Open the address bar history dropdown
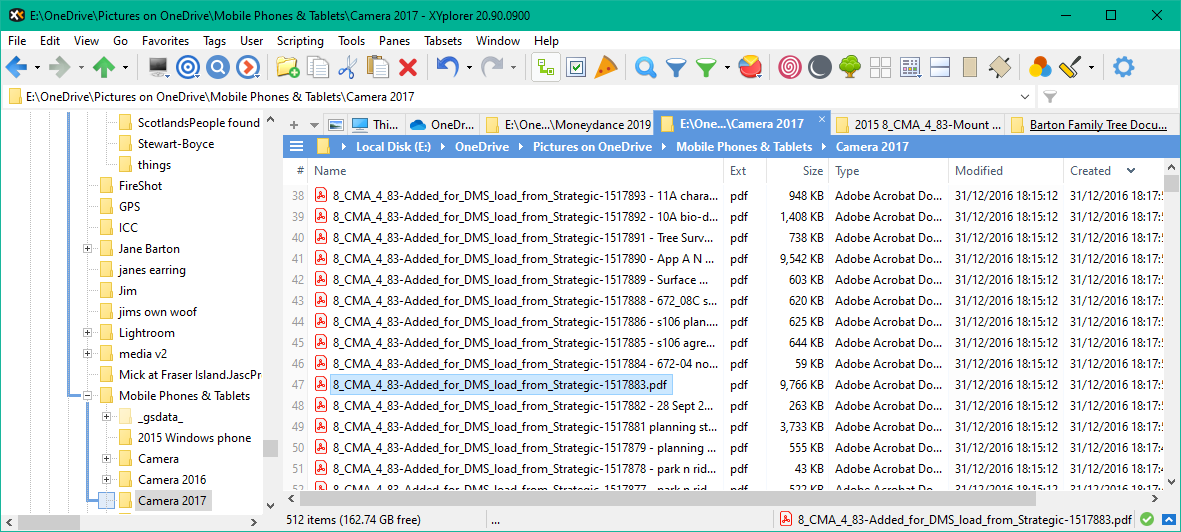1181x532 pixels. pyautogui.click(x=1023, y=97)
